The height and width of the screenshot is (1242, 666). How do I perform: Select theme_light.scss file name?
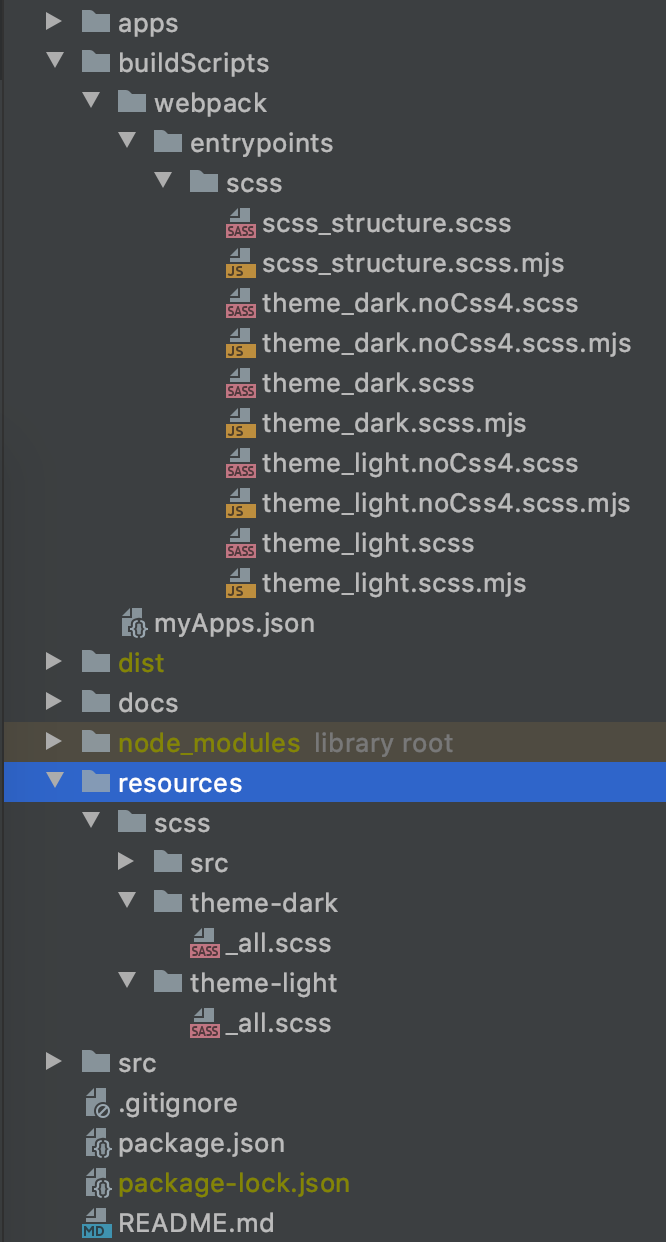(x=368, y=543)
